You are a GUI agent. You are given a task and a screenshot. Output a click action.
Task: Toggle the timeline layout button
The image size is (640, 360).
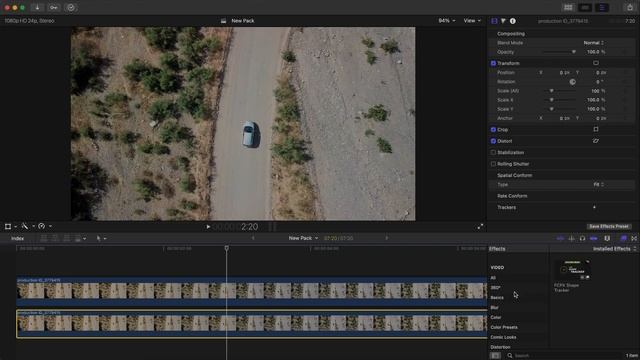585,7
